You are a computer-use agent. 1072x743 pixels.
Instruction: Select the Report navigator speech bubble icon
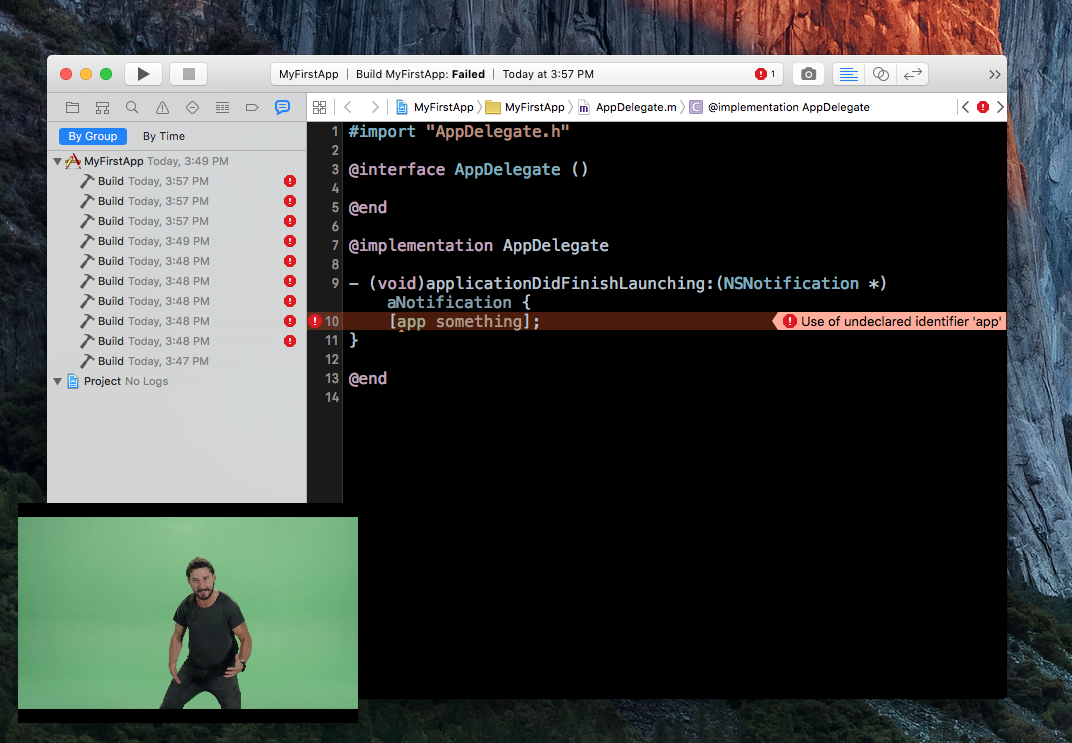(x=282, y=107)
